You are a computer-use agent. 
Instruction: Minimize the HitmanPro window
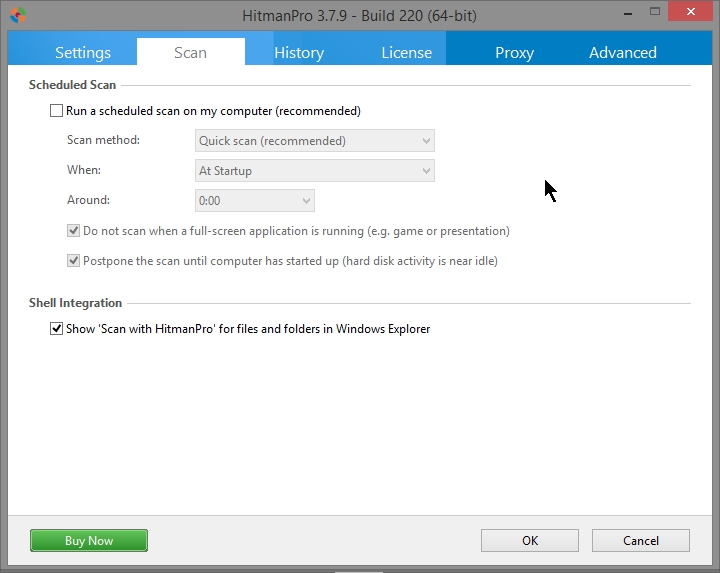pyautogui.click(x=628, y=13)
